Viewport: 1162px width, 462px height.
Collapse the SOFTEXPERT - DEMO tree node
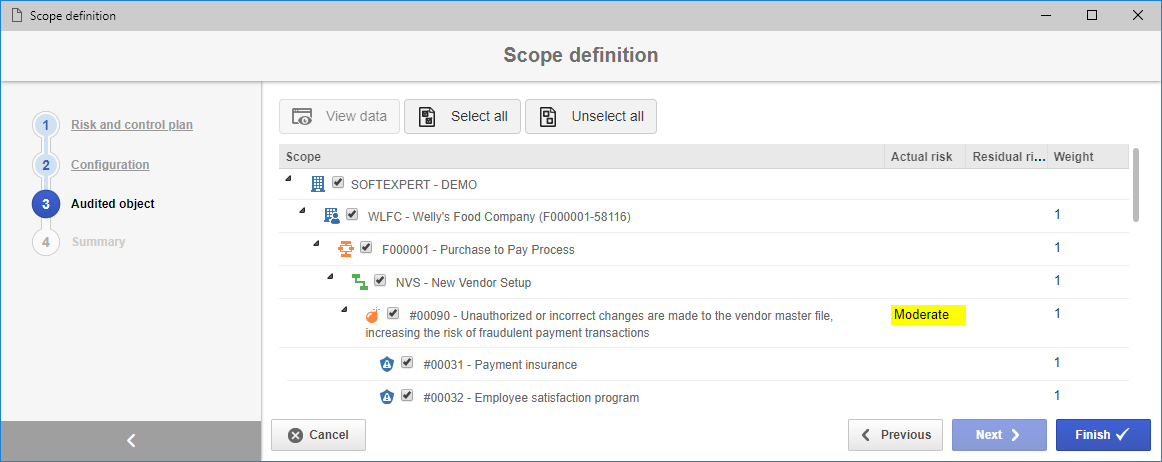[x=288, y=179]
